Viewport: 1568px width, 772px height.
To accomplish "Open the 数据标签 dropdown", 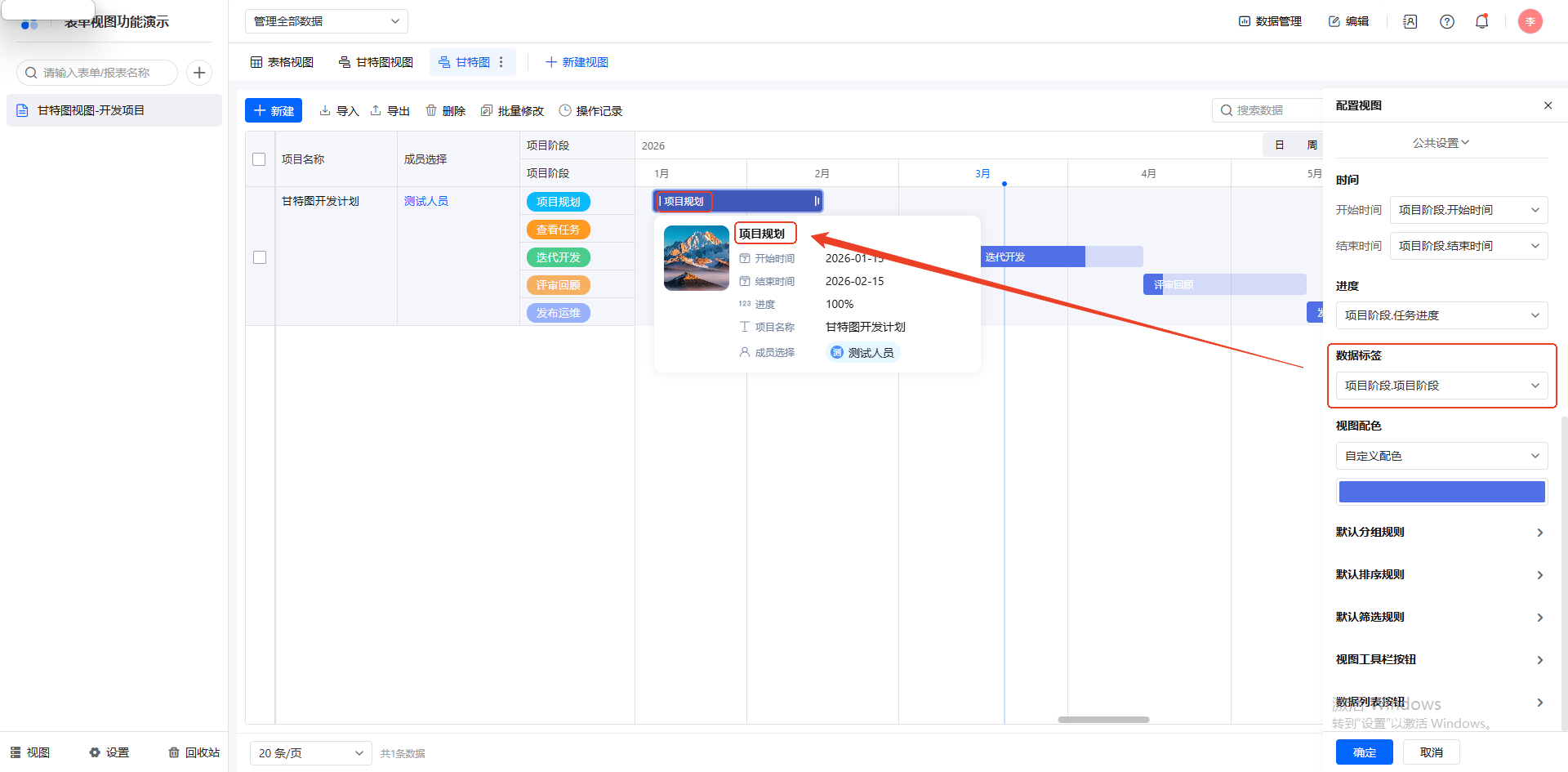I will (x=1441, y=386).
